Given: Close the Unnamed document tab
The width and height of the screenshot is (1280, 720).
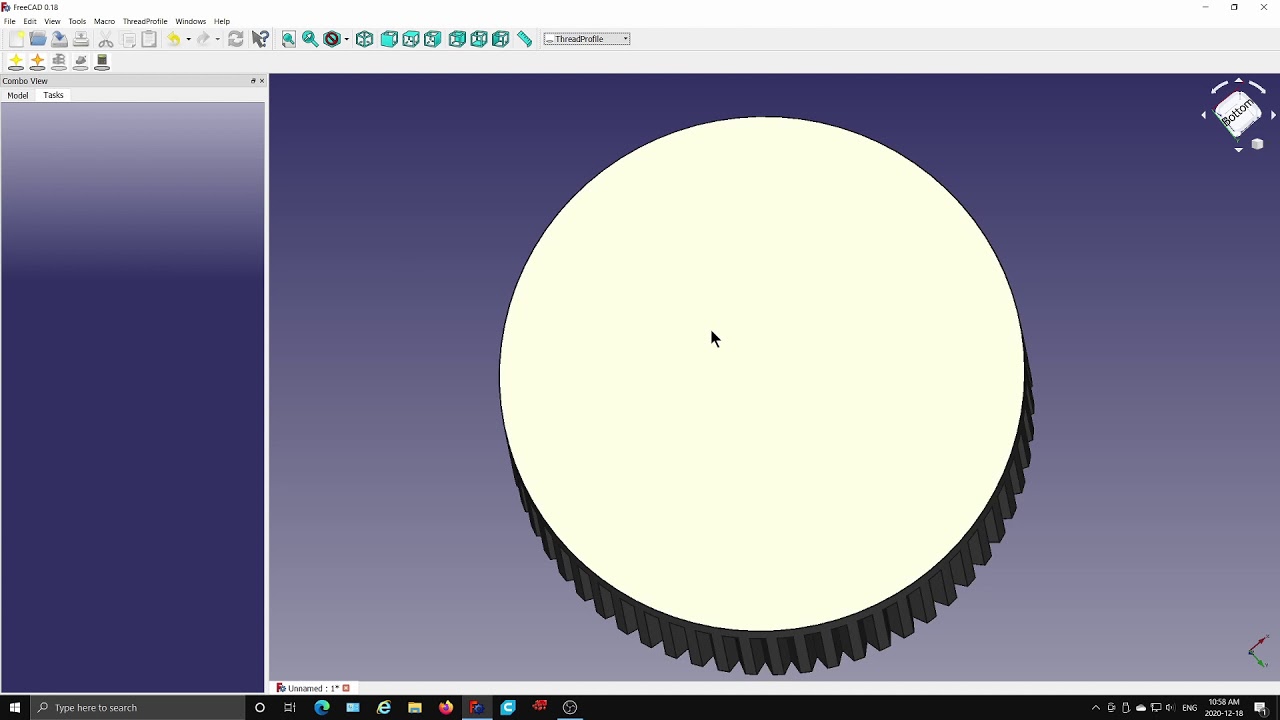Looking at the screenshot, I should click(x=347, y=688).
